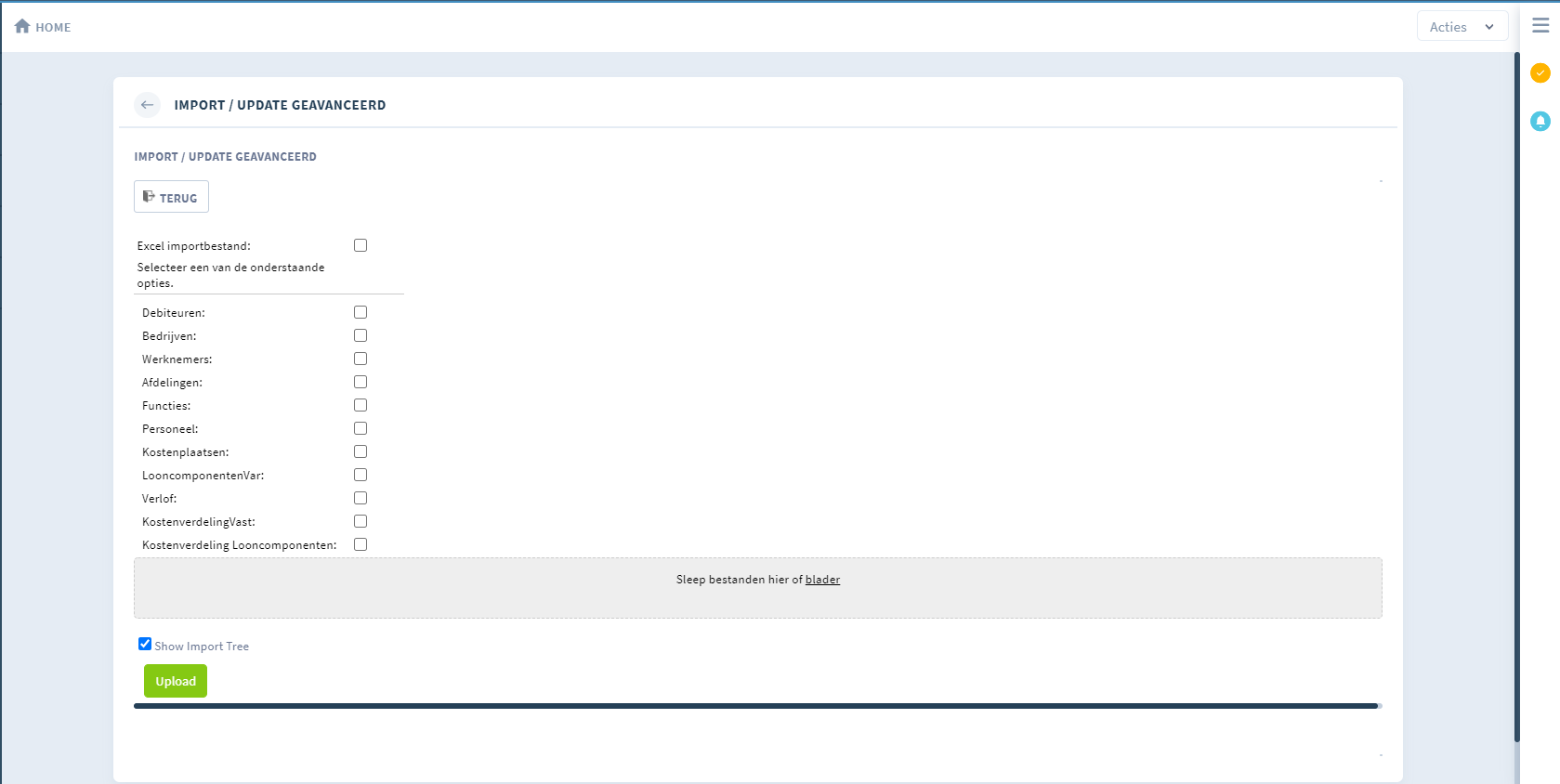Click the 'Kostenplaatsen:' label text
1560x784 pixels.
pos(185,452)
